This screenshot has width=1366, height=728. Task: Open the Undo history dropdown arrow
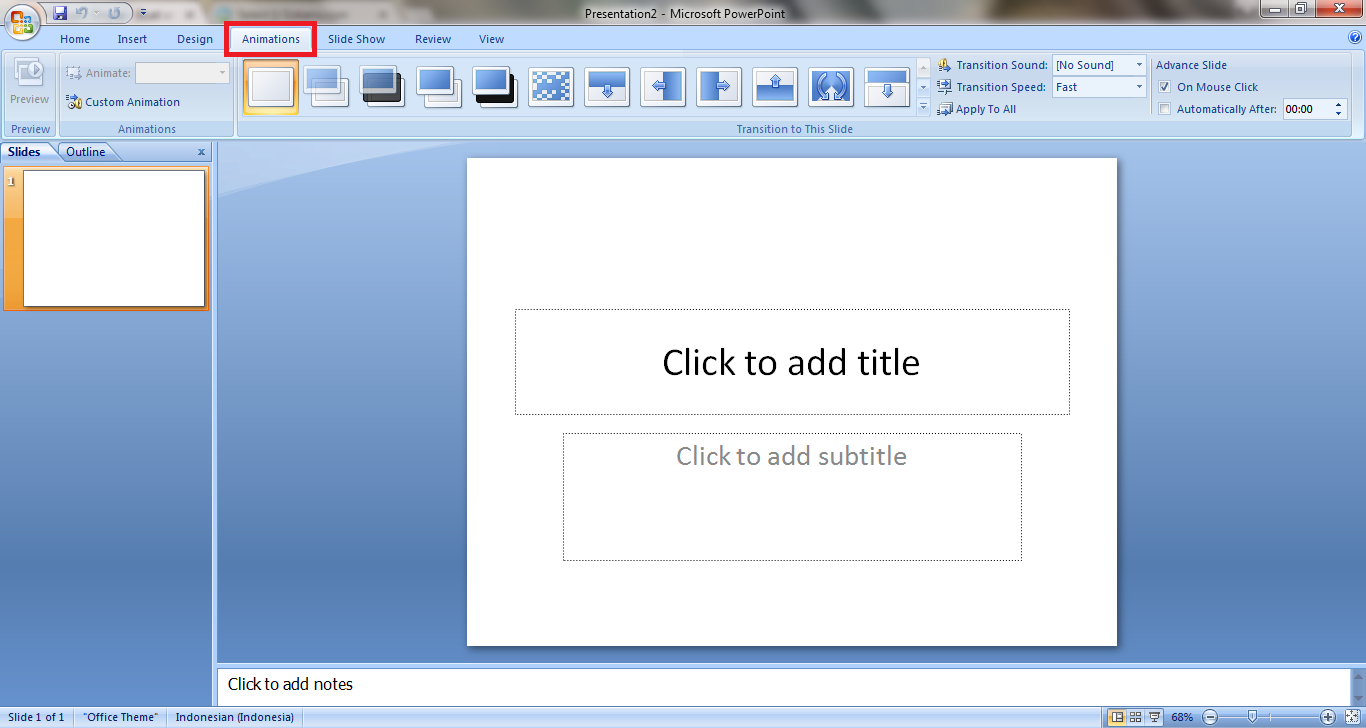pos(96,13)
